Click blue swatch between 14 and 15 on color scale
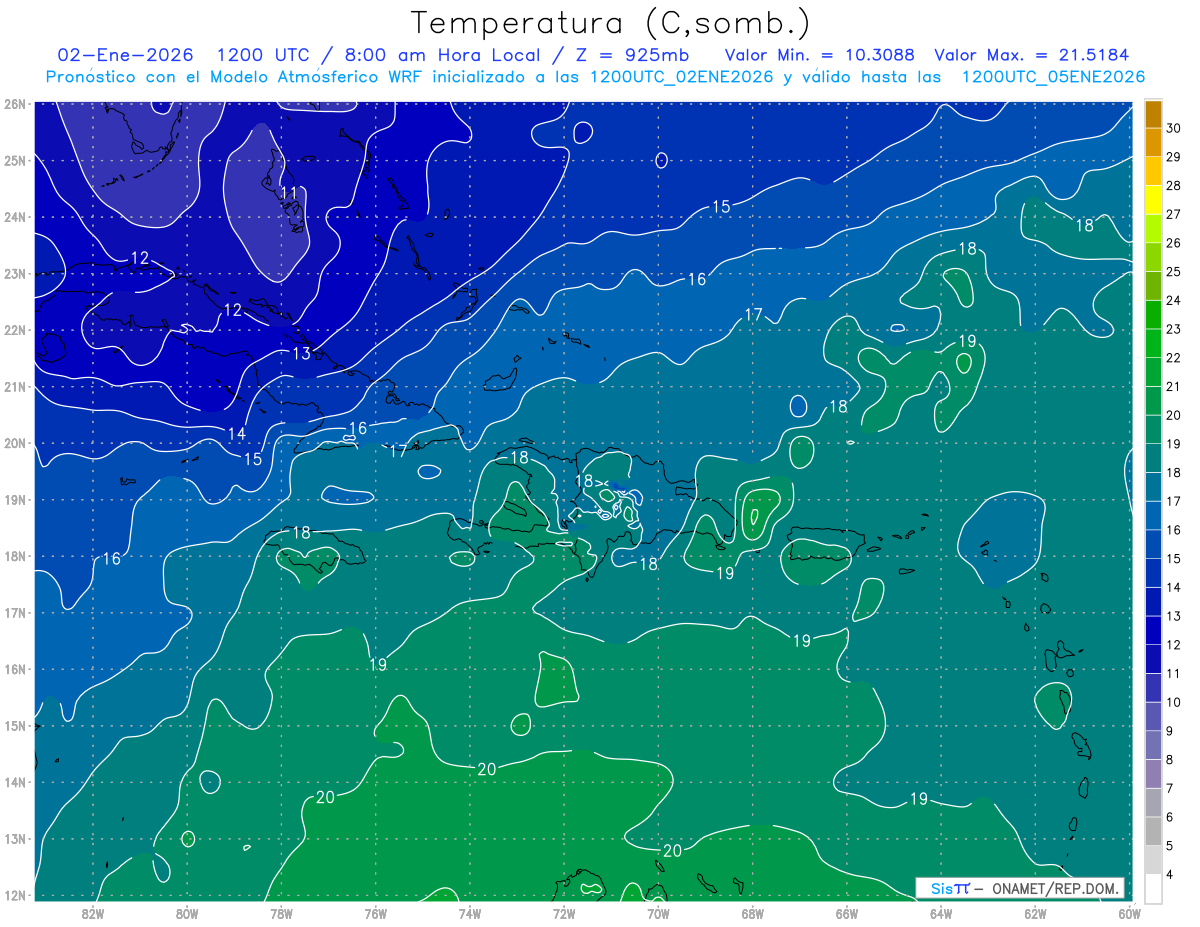This screenshot has height=927, width=1200. (x=1153, y=573)
